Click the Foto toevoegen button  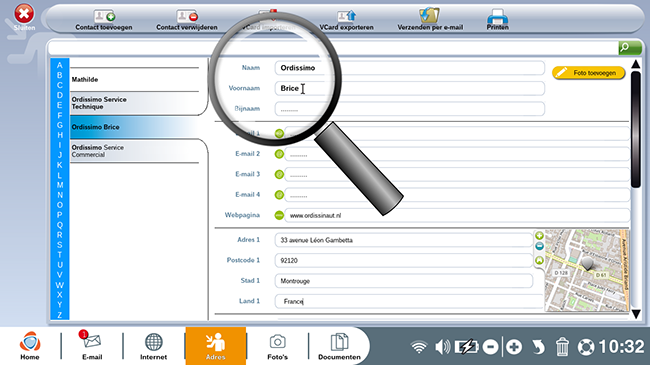tap(589, 73)
